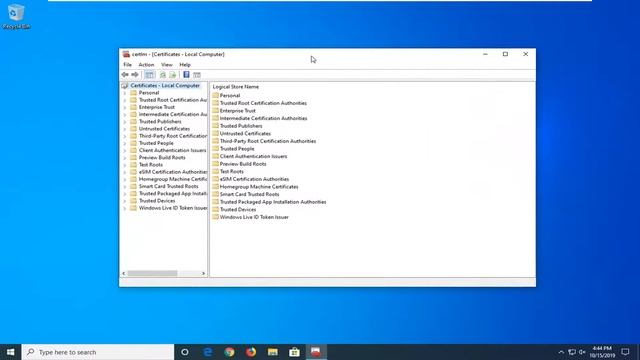Click console tree scrollbar left arrow
The height and width of the screenshot is (360, 640).
[x=124, y=273]
